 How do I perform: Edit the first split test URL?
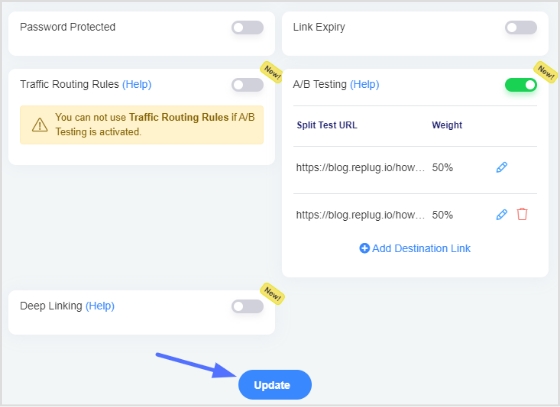pos(501,167)
